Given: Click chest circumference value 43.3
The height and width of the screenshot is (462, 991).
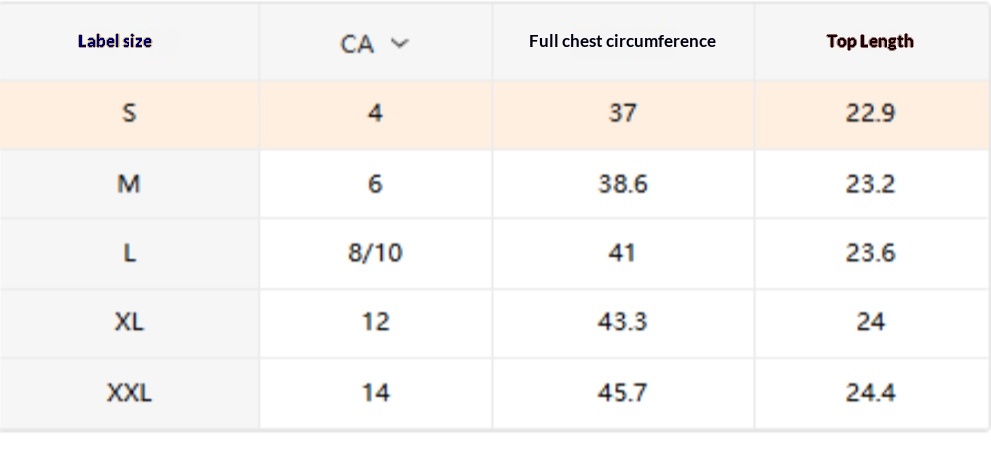Looking at the screenshot, I should click(622, 322).
